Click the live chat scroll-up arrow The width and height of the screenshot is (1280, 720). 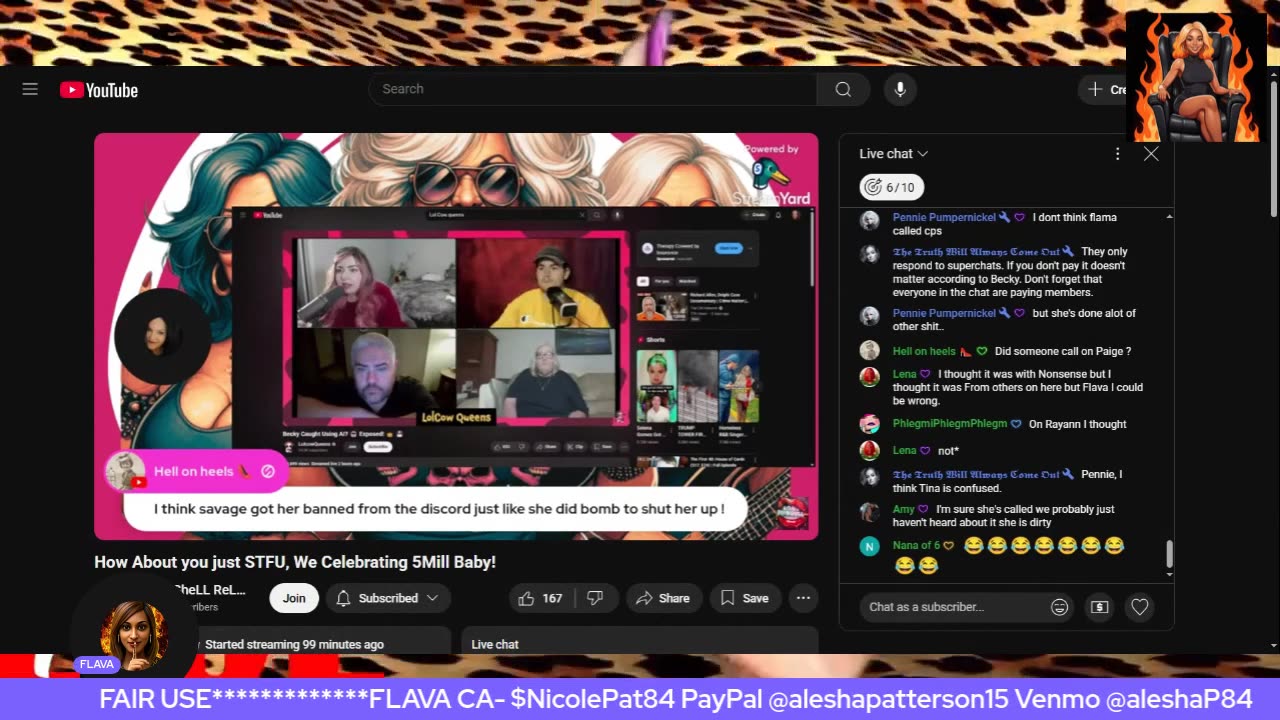point(1169,217)
